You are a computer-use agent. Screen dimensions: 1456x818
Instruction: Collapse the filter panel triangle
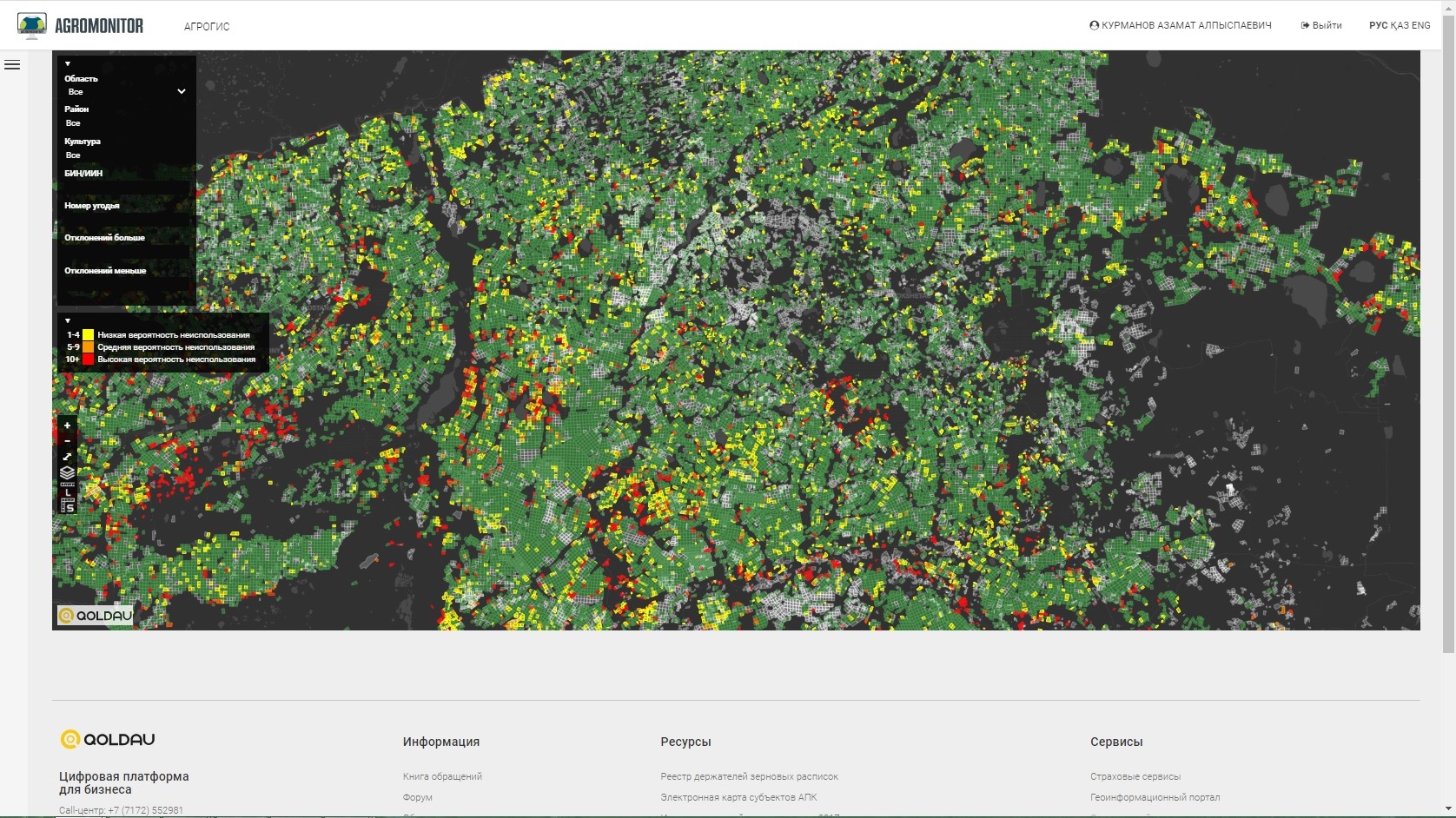68,63
